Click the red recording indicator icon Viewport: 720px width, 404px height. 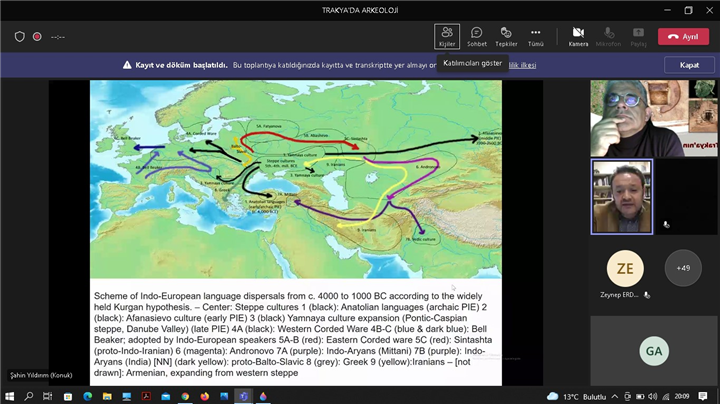coord(37,37)
